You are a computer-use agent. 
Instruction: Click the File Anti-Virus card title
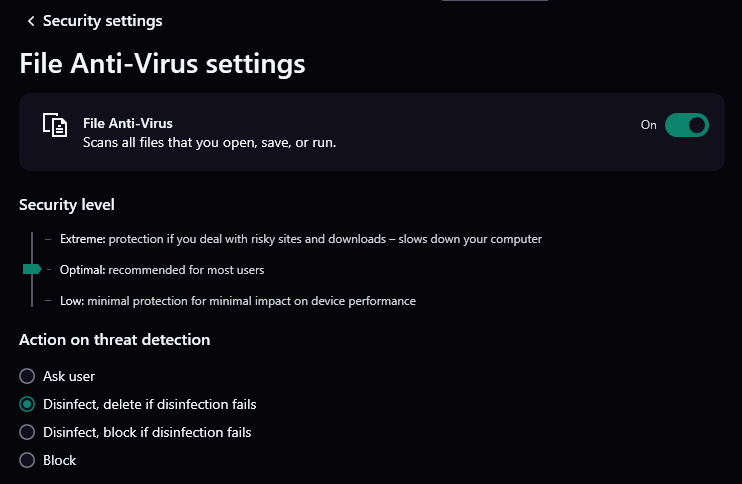tap(128, 124)
